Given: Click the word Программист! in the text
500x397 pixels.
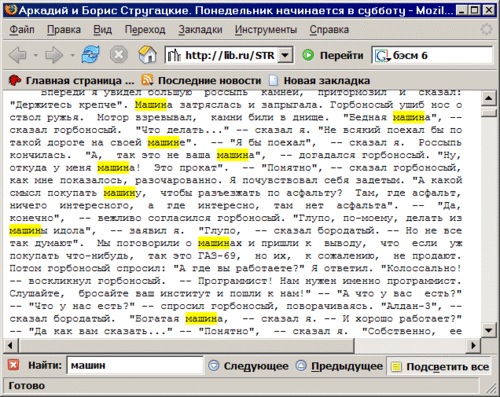Looking at the screenshot, I should click(235, 281).
